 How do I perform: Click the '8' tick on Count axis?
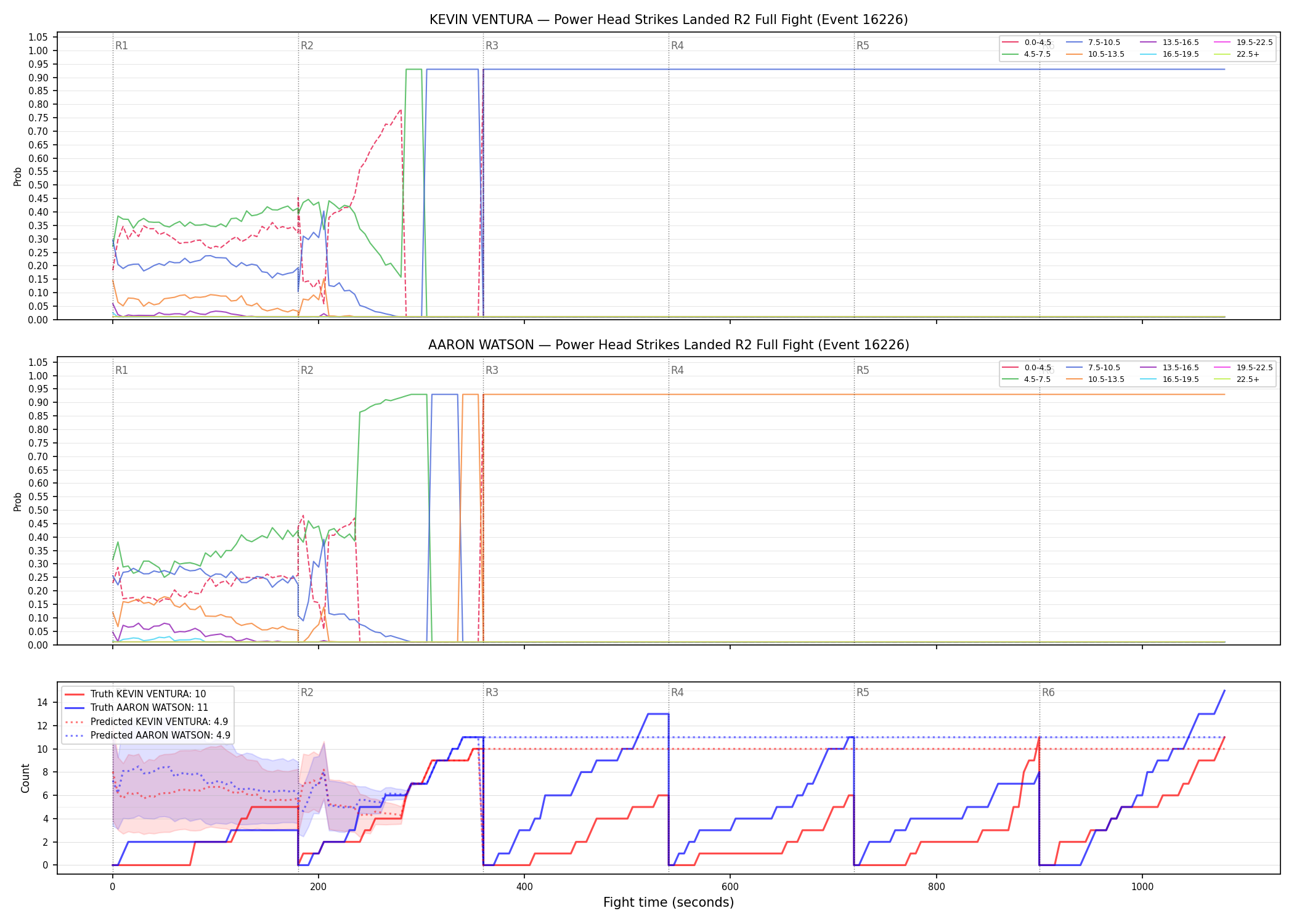pyautogui.click(x=45, y=772)
